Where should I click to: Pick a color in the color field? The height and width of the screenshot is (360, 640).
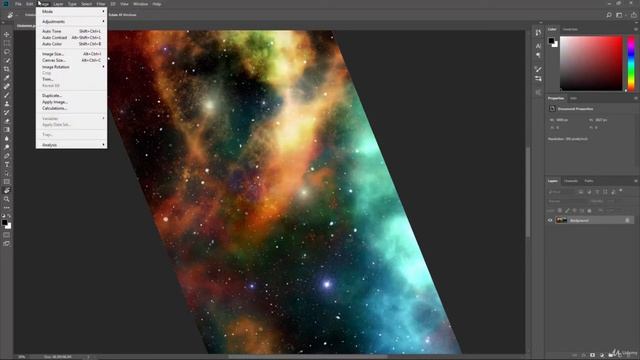[x=591, y=63]
